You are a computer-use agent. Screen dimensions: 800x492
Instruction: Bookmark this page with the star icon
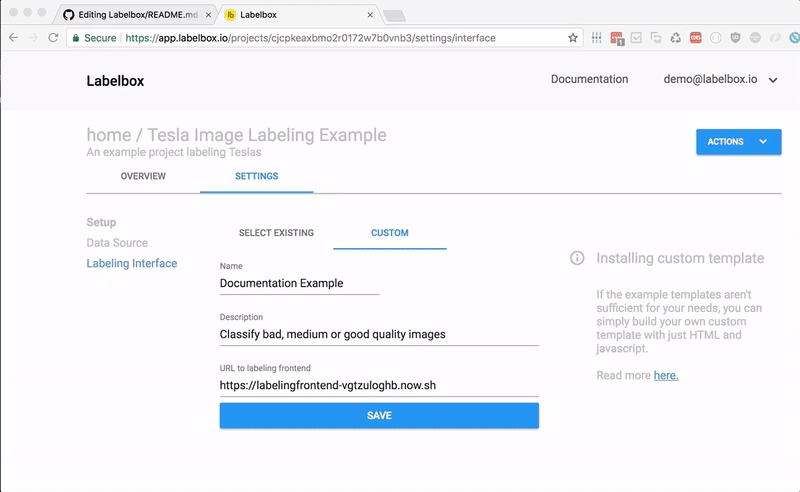point(573,38)
